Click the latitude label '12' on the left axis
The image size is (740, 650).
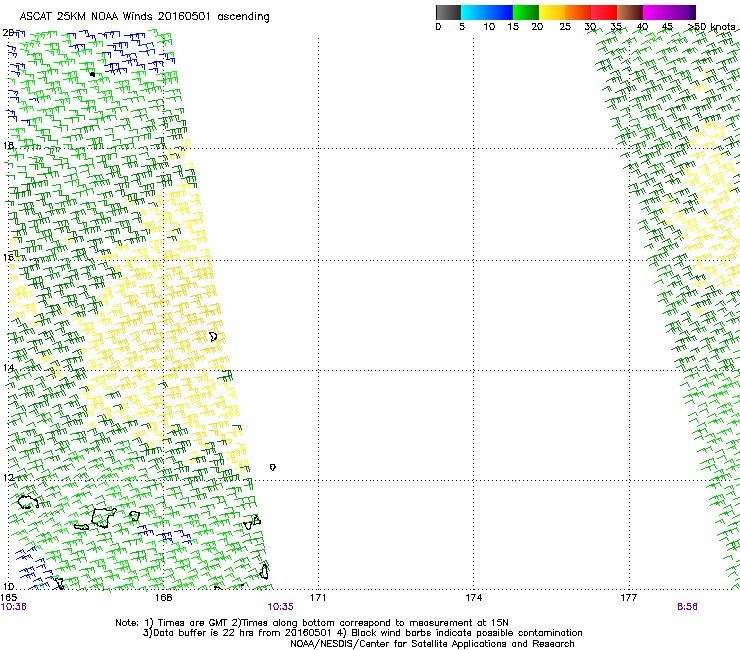coord(8,478)
